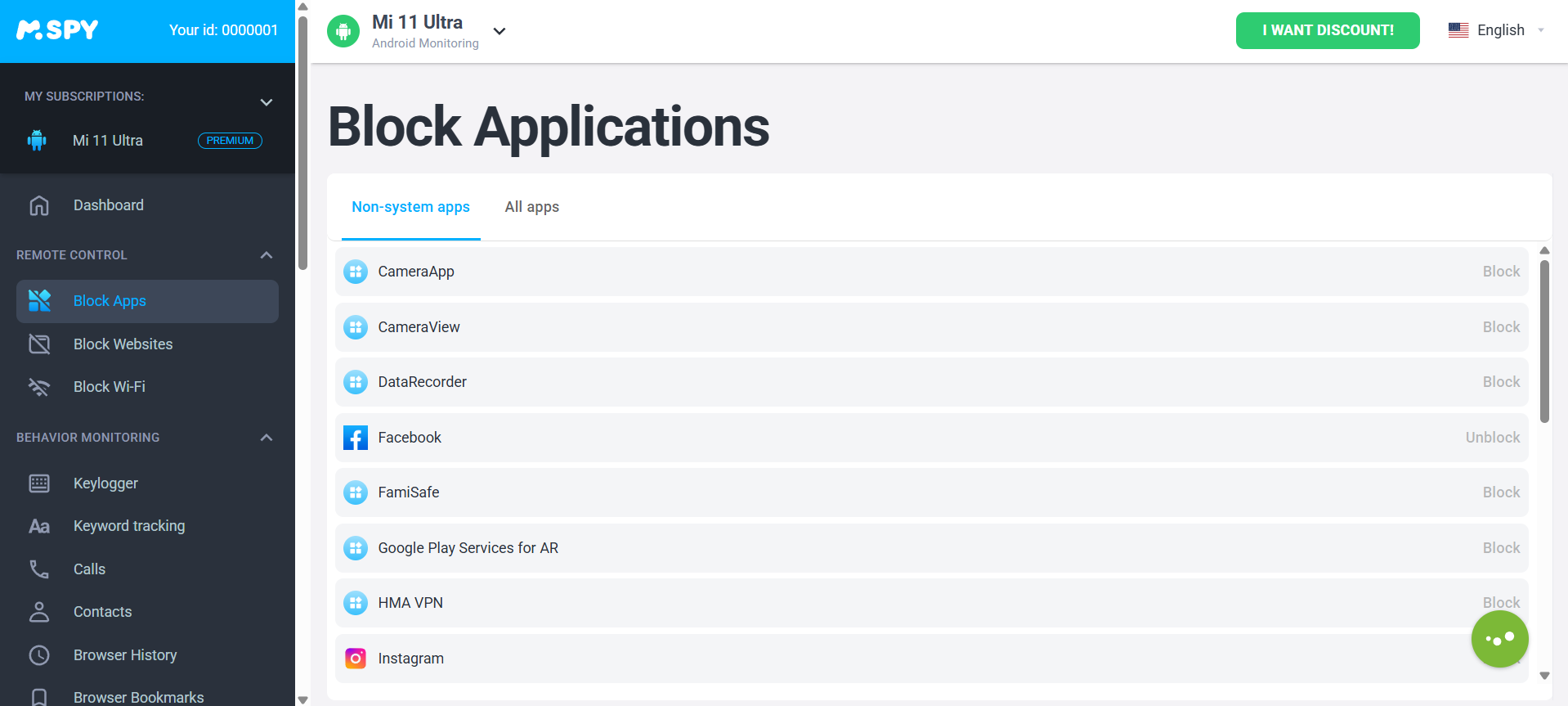Viewport: 1568px width, 706px height.
Task: Click the Block Applications page title
Action: point(549,127)
